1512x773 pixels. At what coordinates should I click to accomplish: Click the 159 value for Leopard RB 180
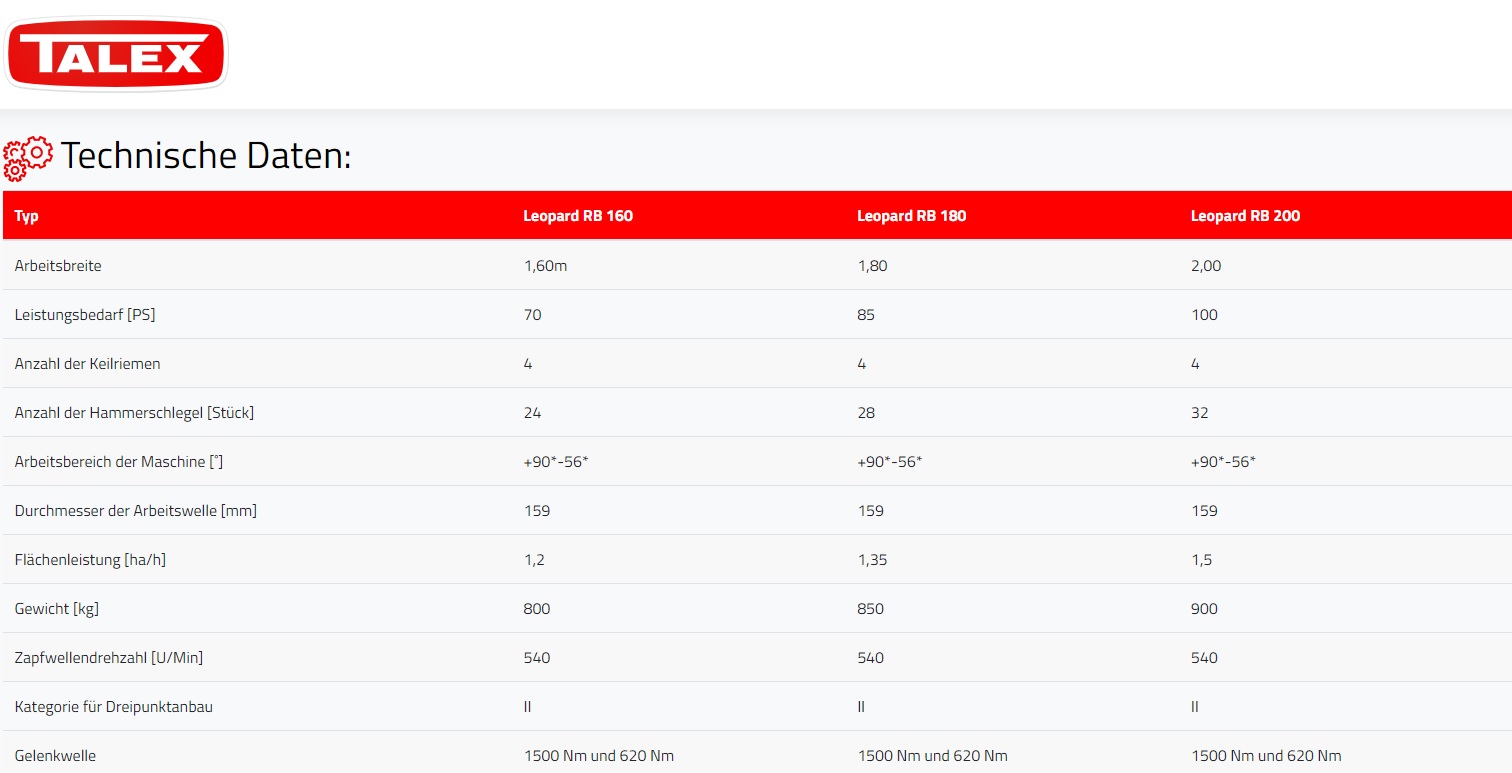click(871, 511)
